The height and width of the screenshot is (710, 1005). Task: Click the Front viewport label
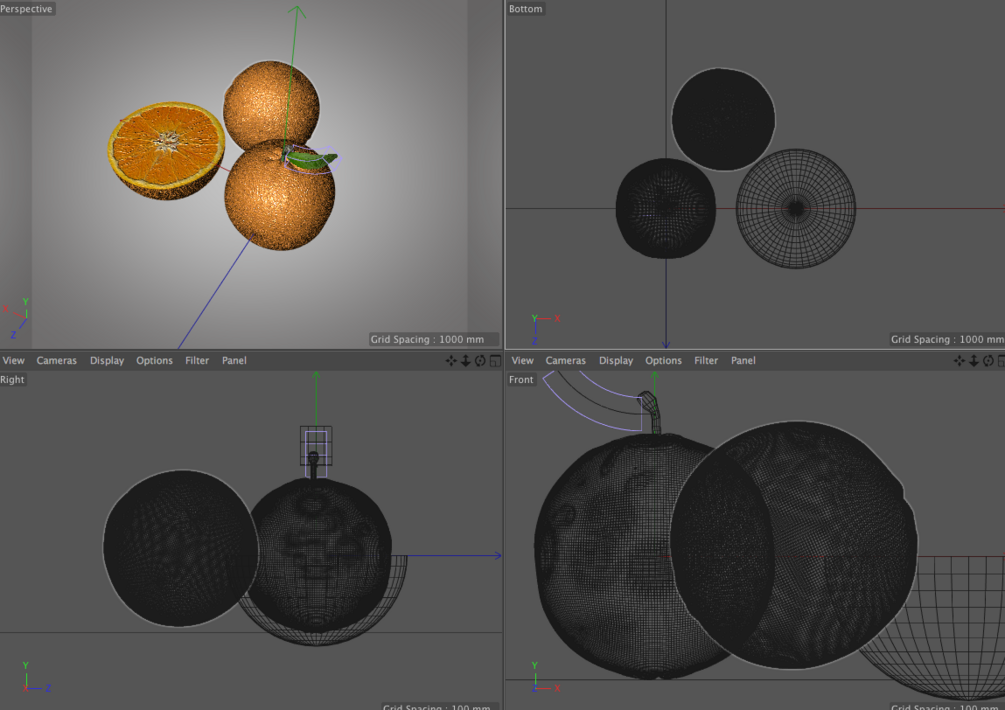point(521,379)
